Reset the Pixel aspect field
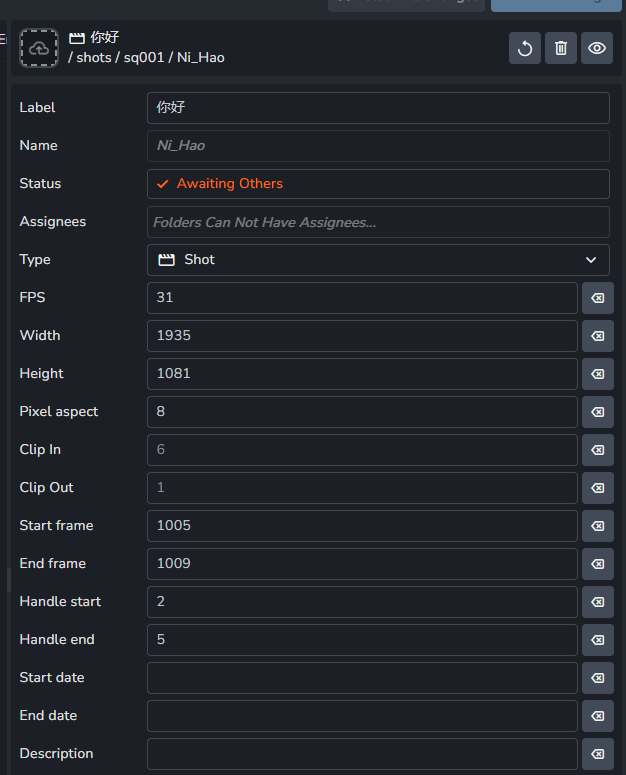 (598, 412)
